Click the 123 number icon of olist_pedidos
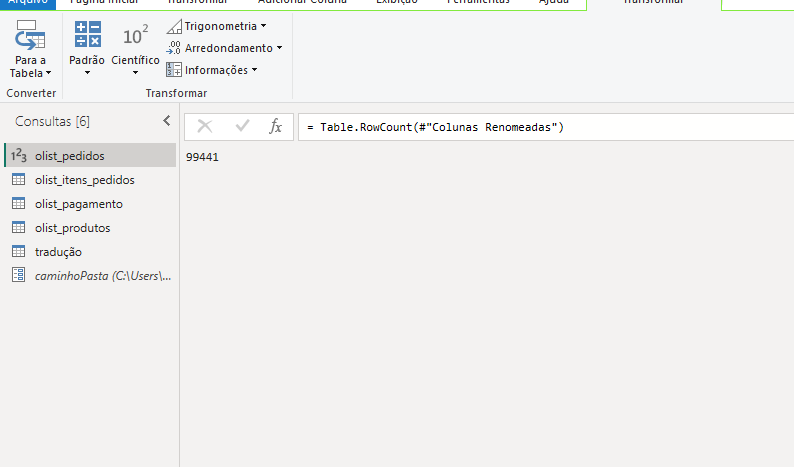 (x=19, y=155)
